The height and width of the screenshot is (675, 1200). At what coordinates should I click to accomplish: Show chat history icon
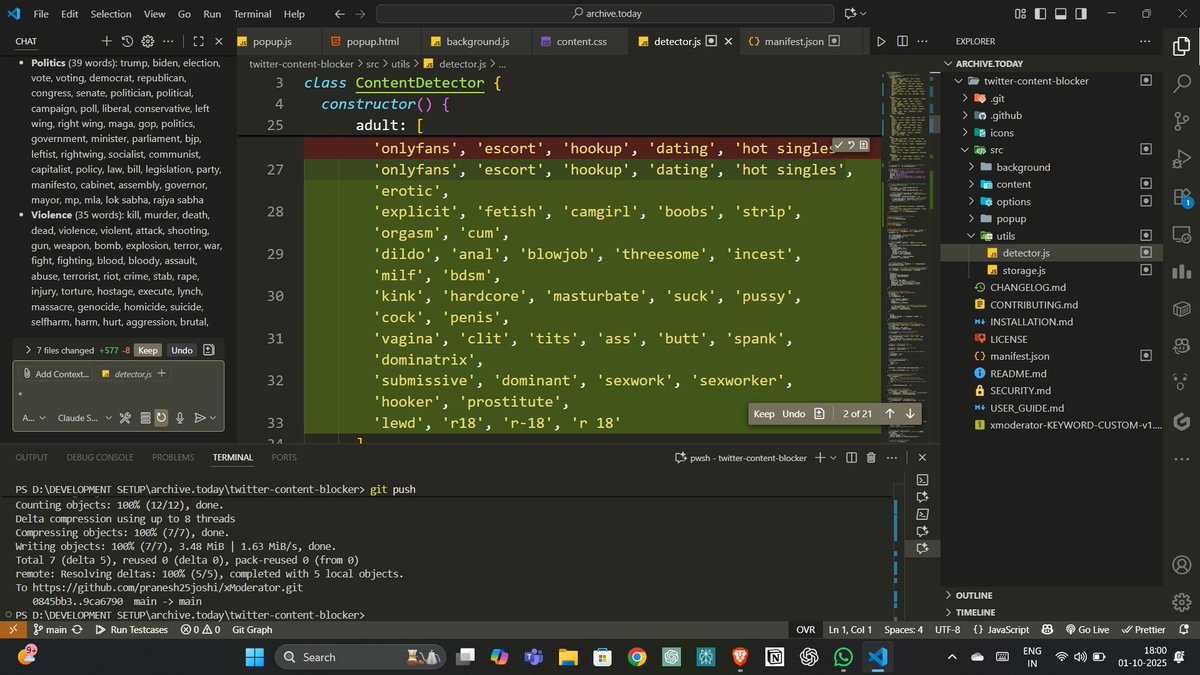pos(127,41)
